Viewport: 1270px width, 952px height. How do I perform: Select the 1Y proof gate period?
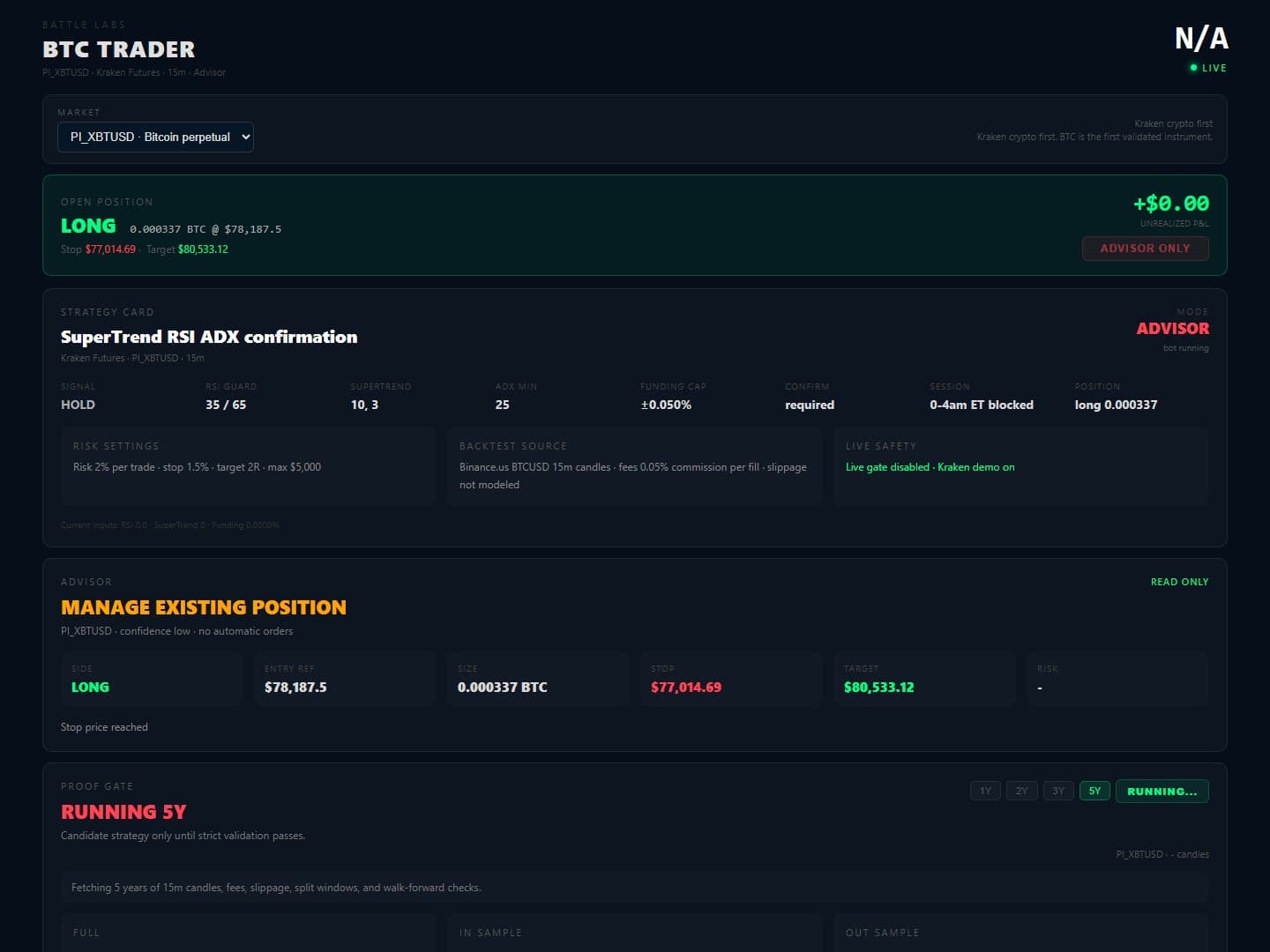(x=985, y=791)
